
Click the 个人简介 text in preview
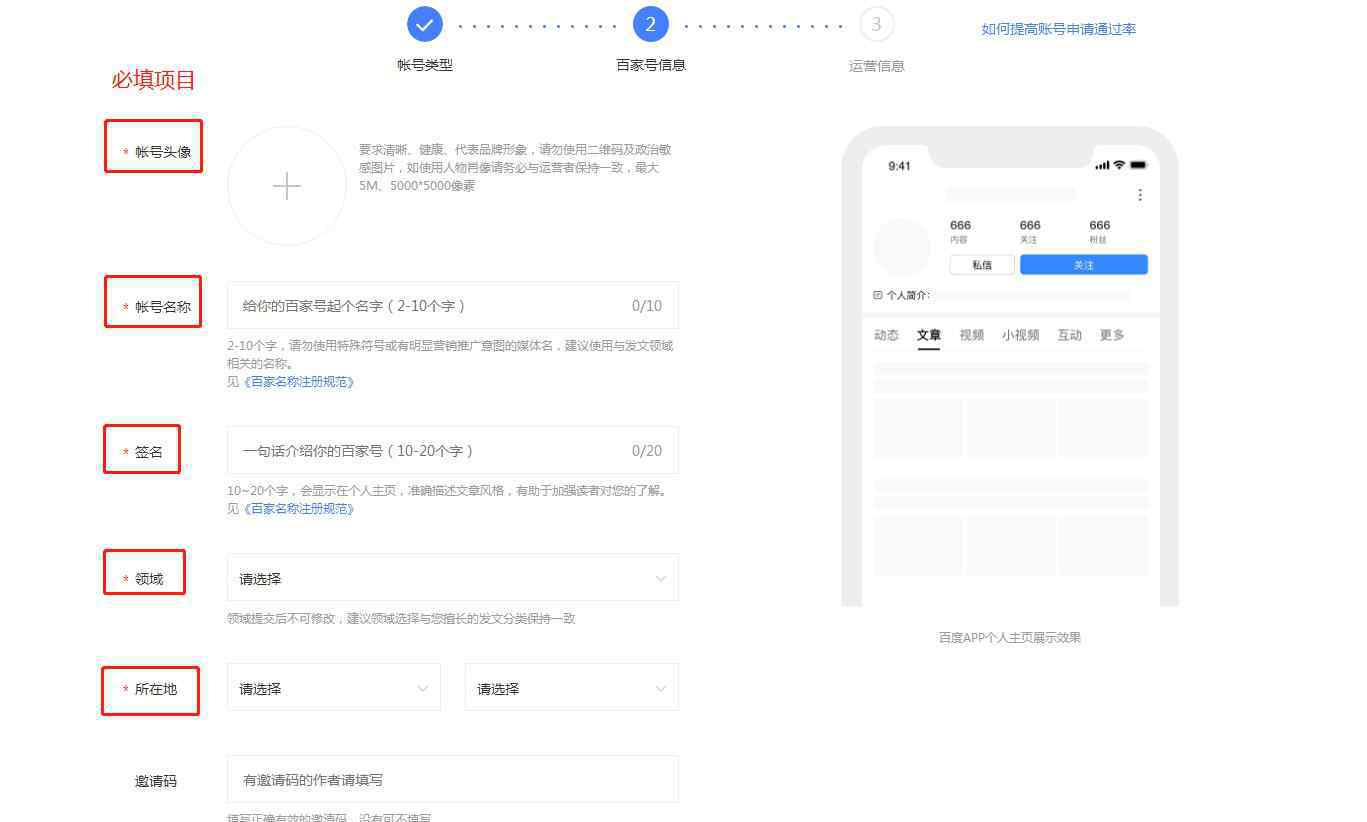908,295
